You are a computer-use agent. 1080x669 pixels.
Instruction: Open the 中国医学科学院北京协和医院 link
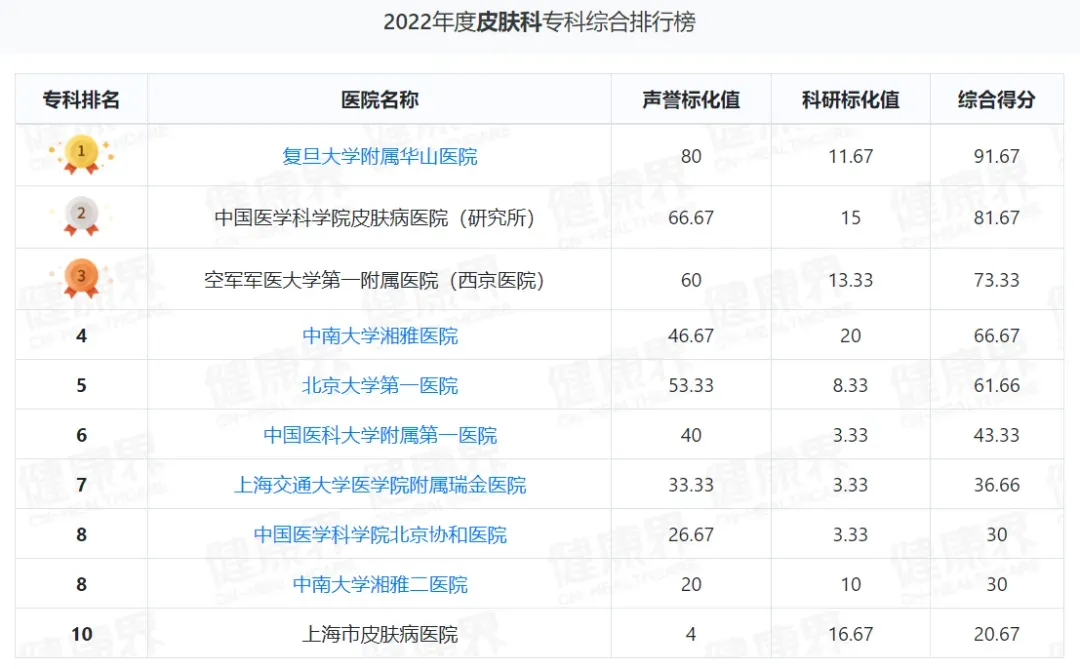click(380, 534)
